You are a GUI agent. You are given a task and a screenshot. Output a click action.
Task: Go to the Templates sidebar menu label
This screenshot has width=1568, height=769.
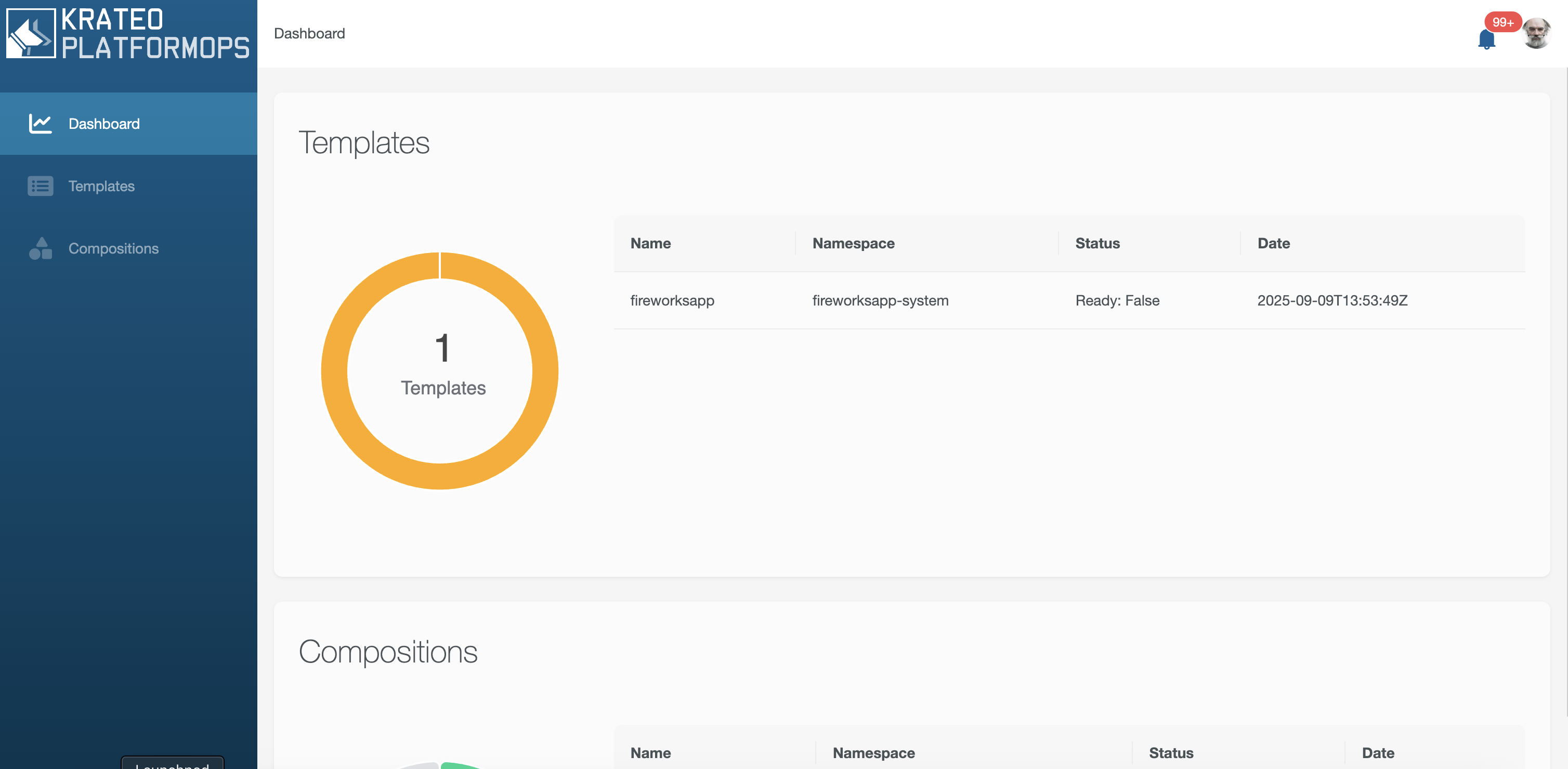(102, 186)
